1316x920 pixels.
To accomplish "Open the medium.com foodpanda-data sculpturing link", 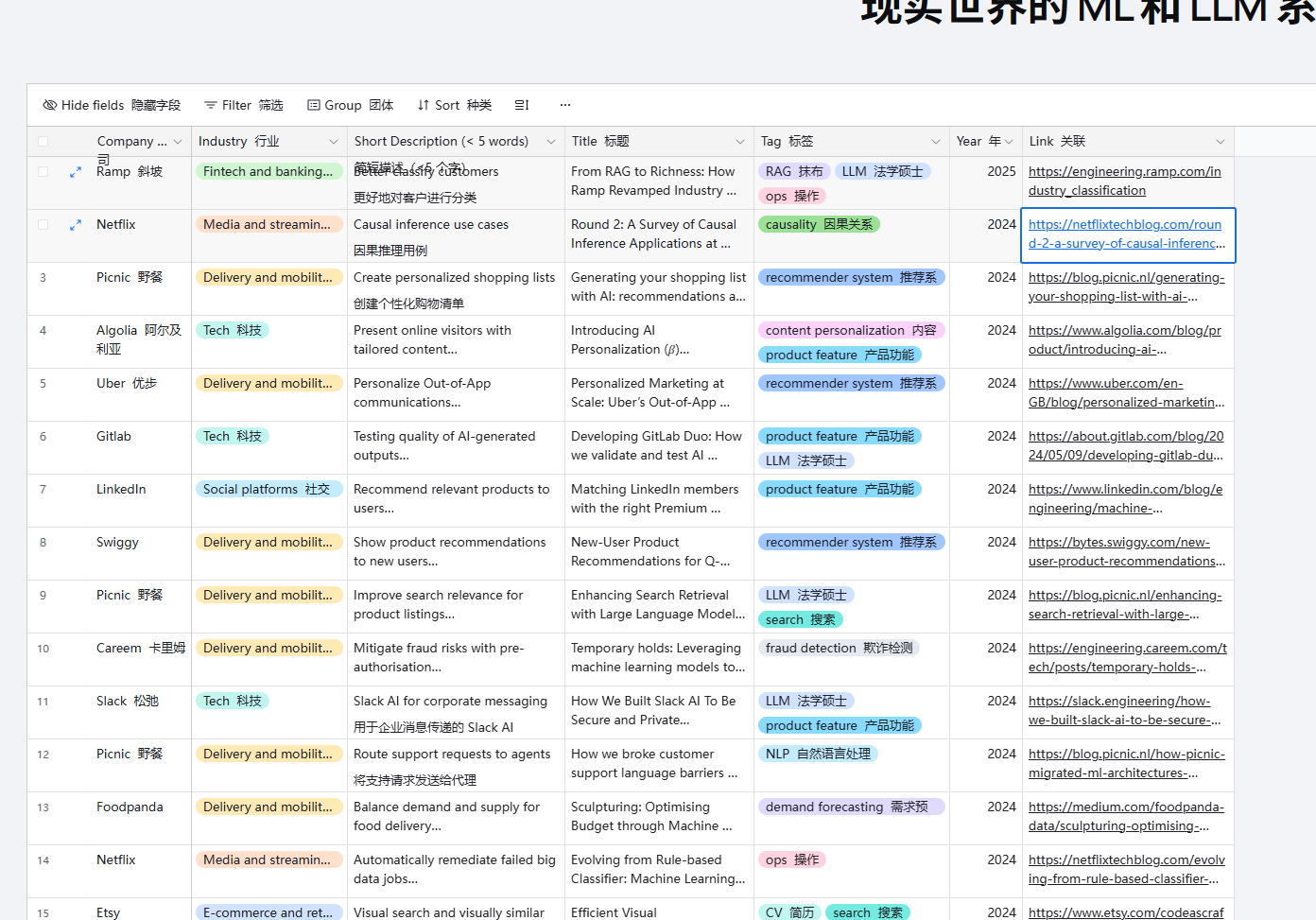I will click(x=1126, y=816).
